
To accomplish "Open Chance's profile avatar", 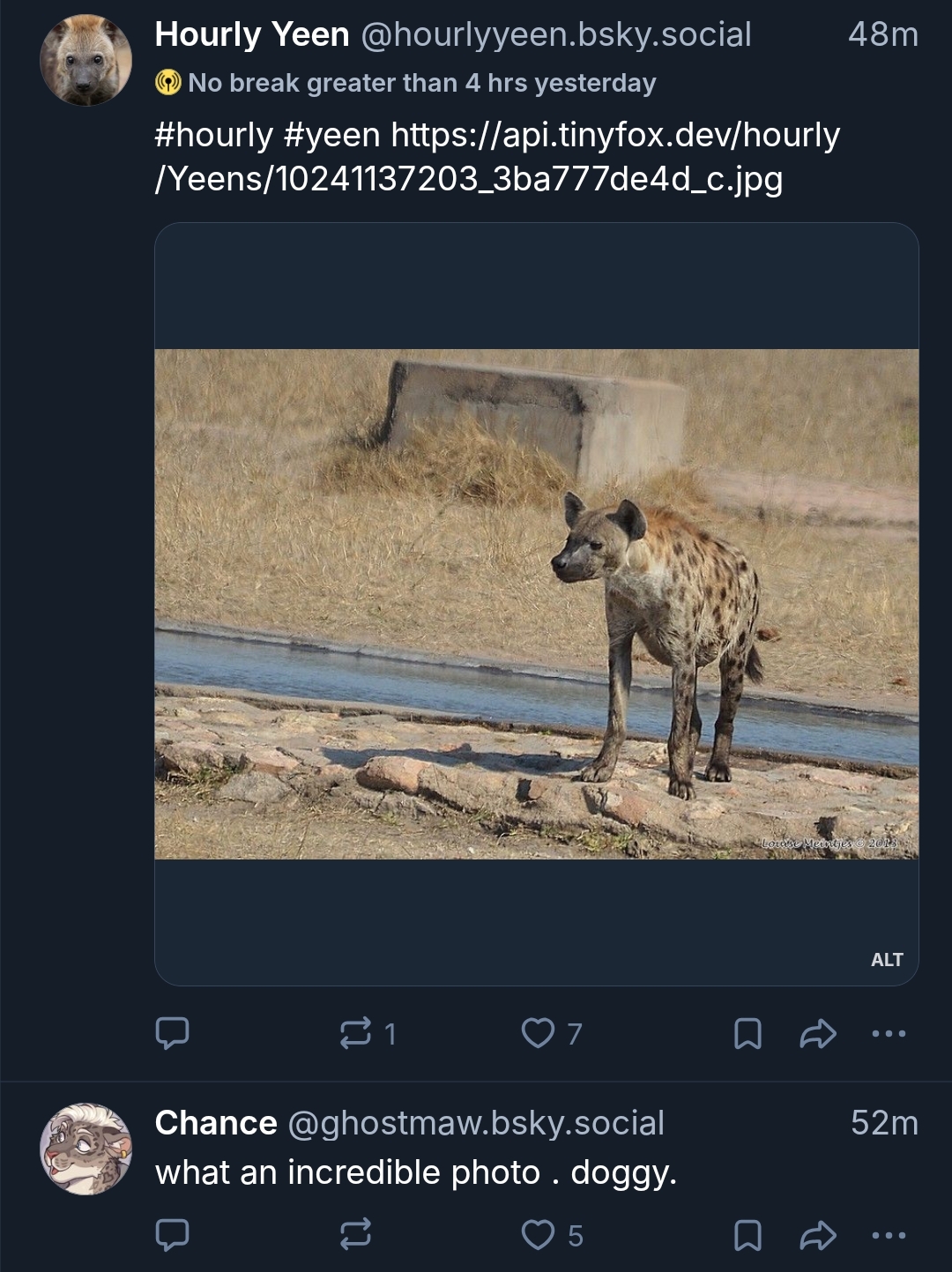I will pyautogui.click(x=86, y=1149).
